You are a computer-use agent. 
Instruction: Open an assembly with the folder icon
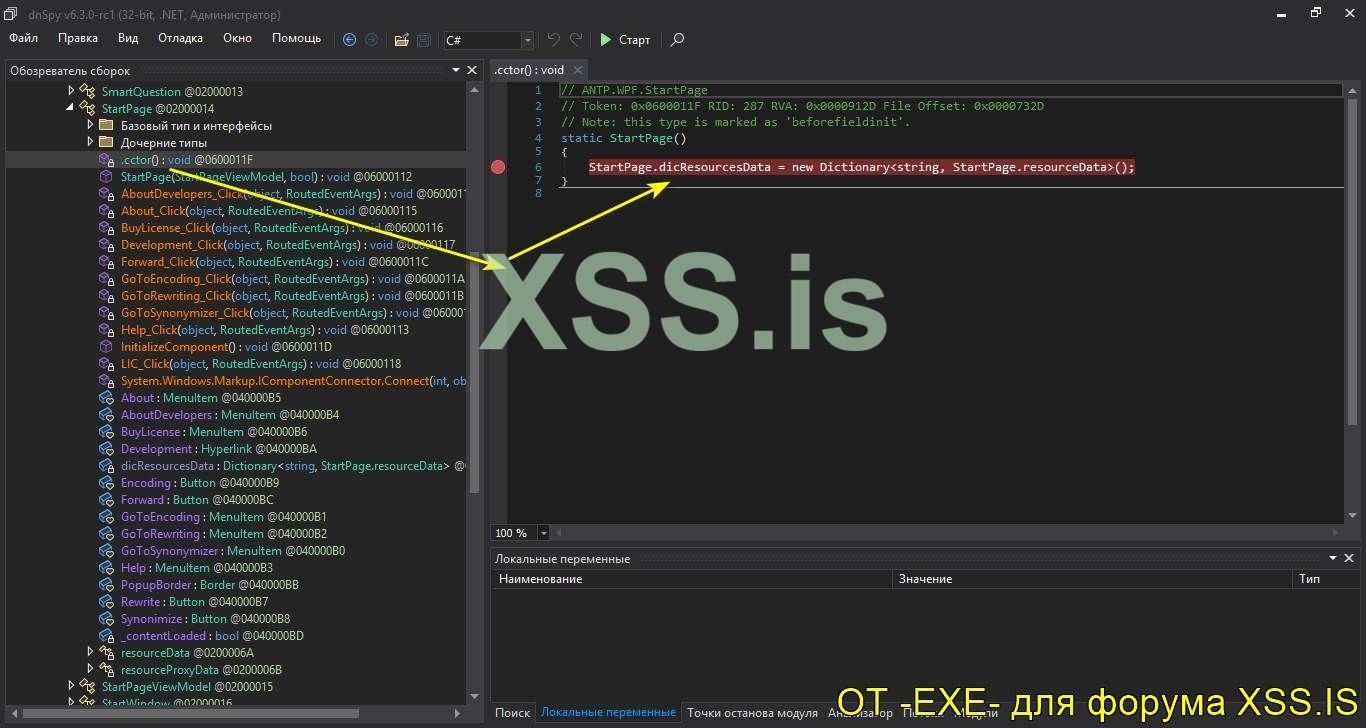(x=401, y=40)
